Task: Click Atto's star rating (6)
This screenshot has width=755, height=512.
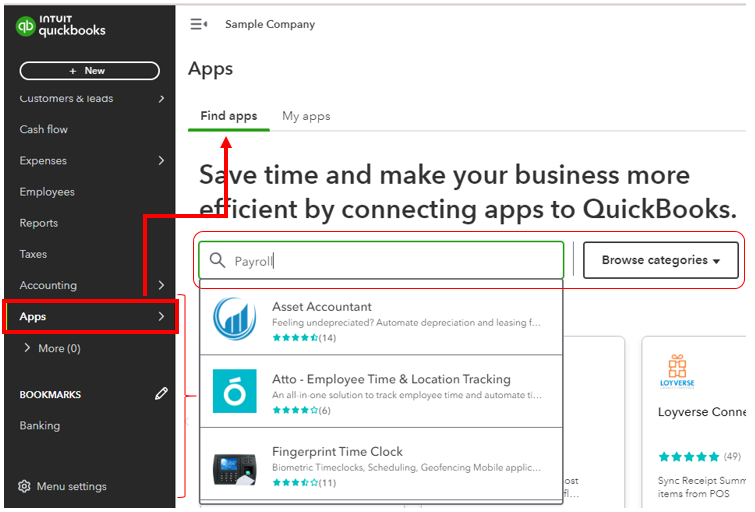Action: pyautogui.click(x=301, y=410)
